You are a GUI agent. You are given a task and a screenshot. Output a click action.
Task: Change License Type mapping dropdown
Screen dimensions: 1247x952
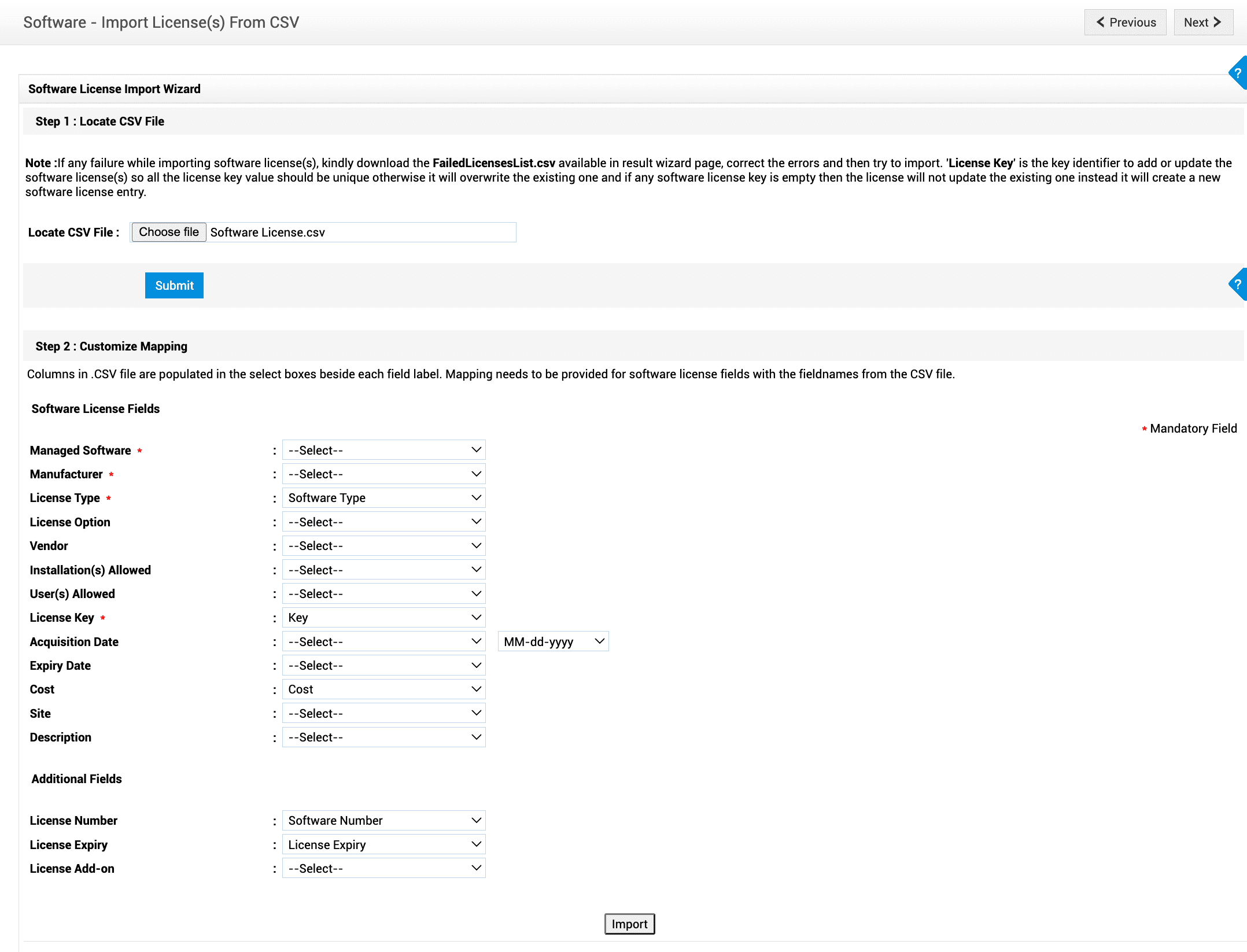tap(383, 498)
